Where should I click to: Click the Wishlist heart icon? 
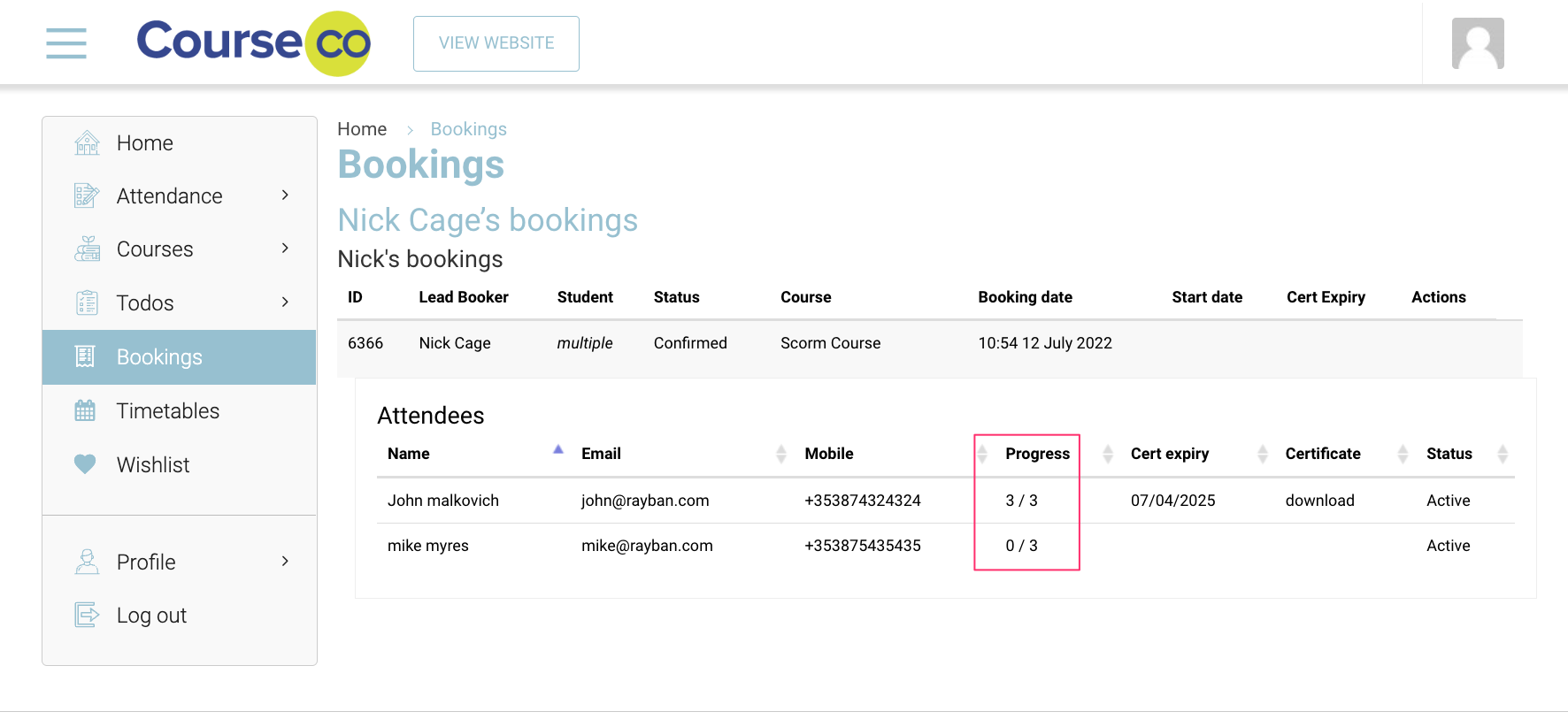(x=85, y=464)
